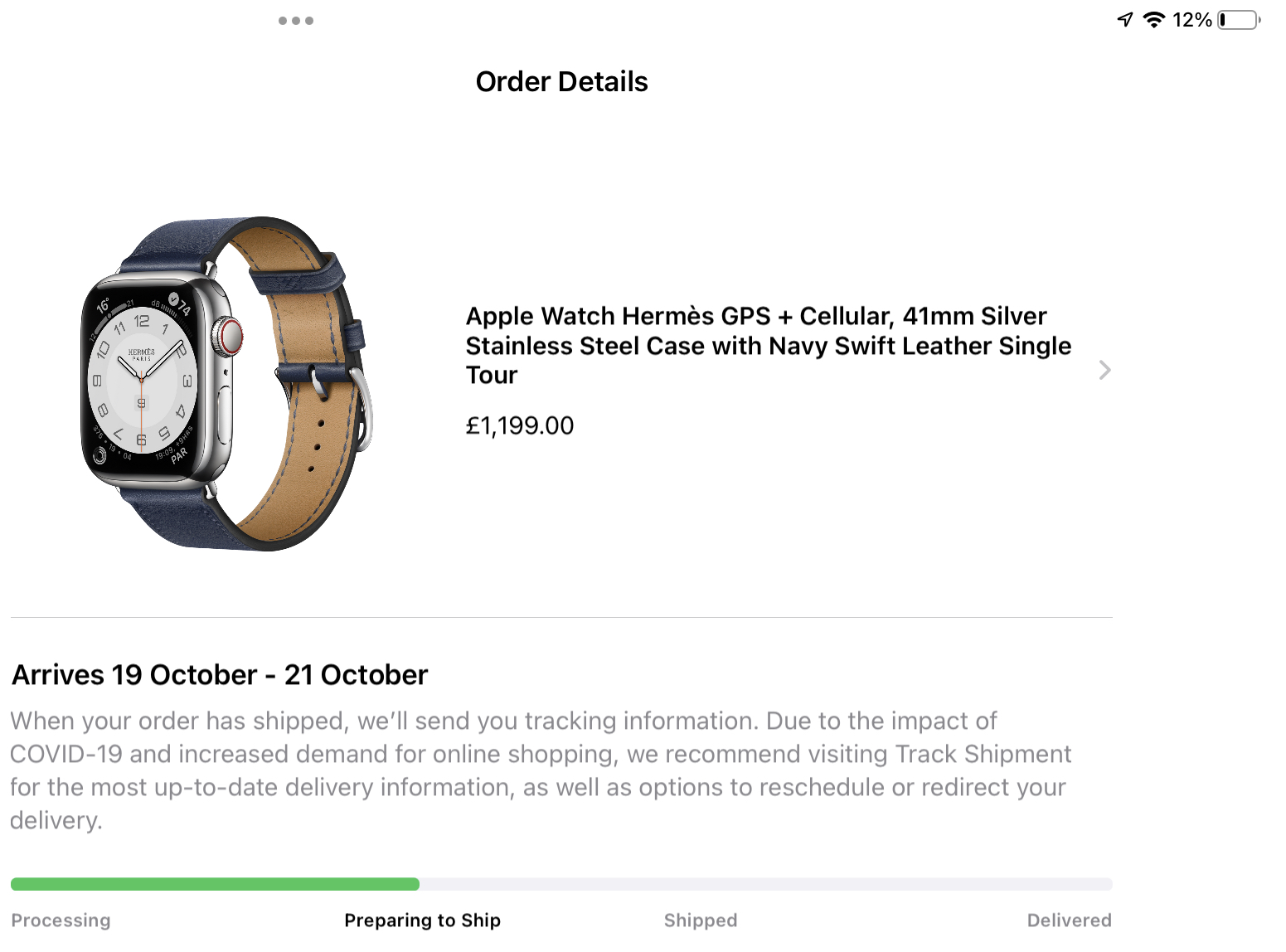Screen dimensions: 1286x952
Task: Expand product details with right chevron
Action: [1104, 370]
